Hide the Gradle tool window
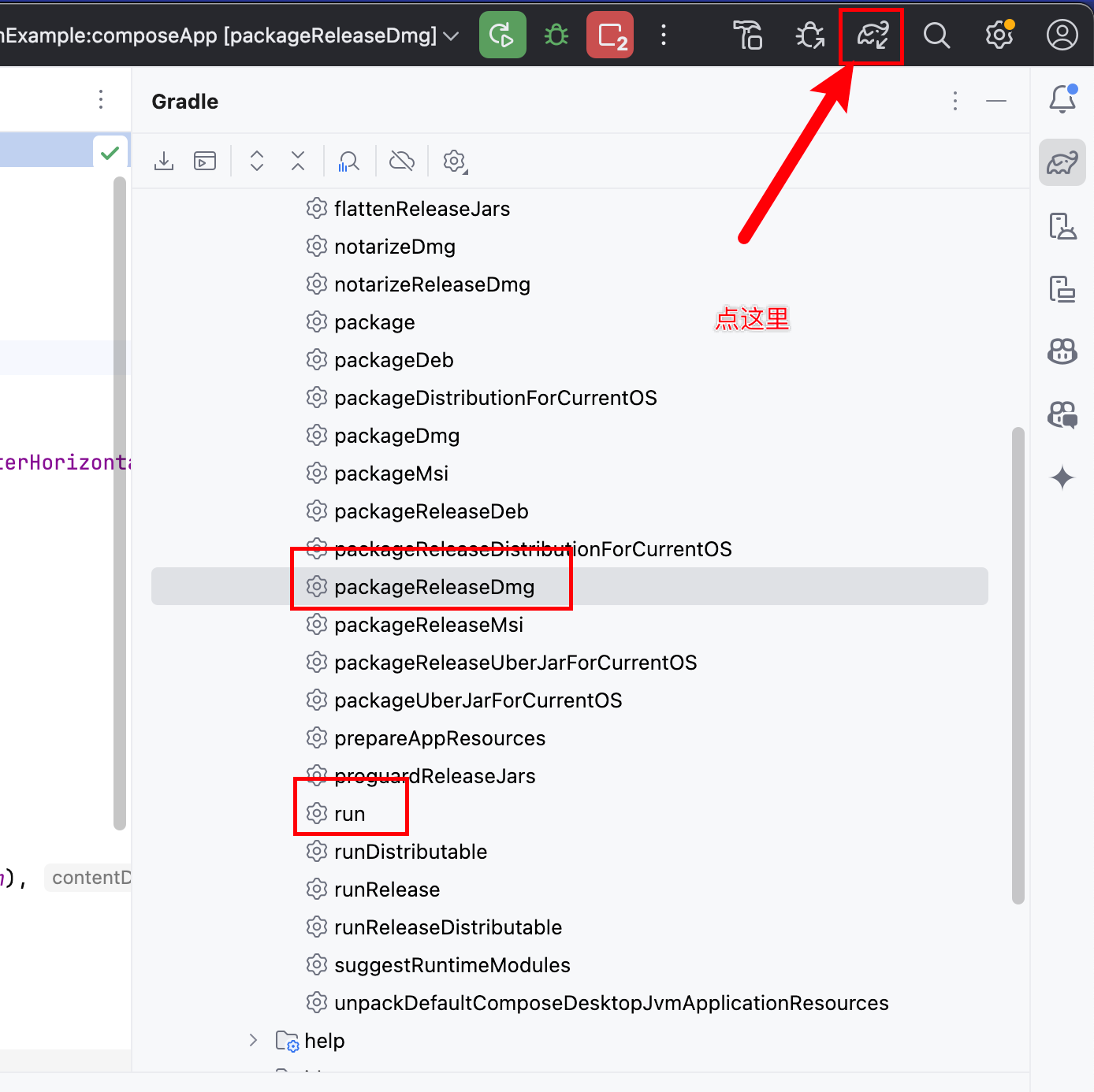This screenshot has height=1092, width=1094. tap(996, 101)
